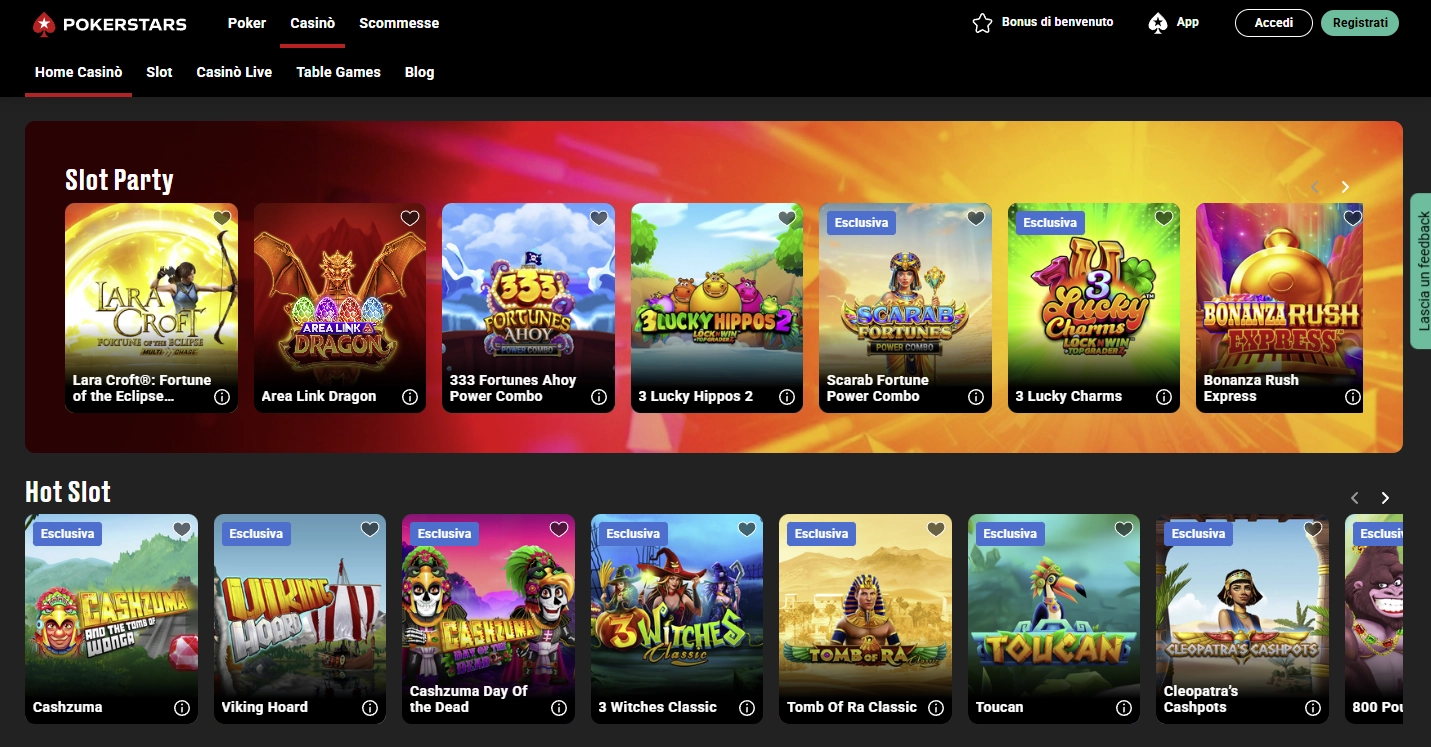Add Lara Croft slot to favorites
This screenshot has width=1431, height=747.
(221, 217)
